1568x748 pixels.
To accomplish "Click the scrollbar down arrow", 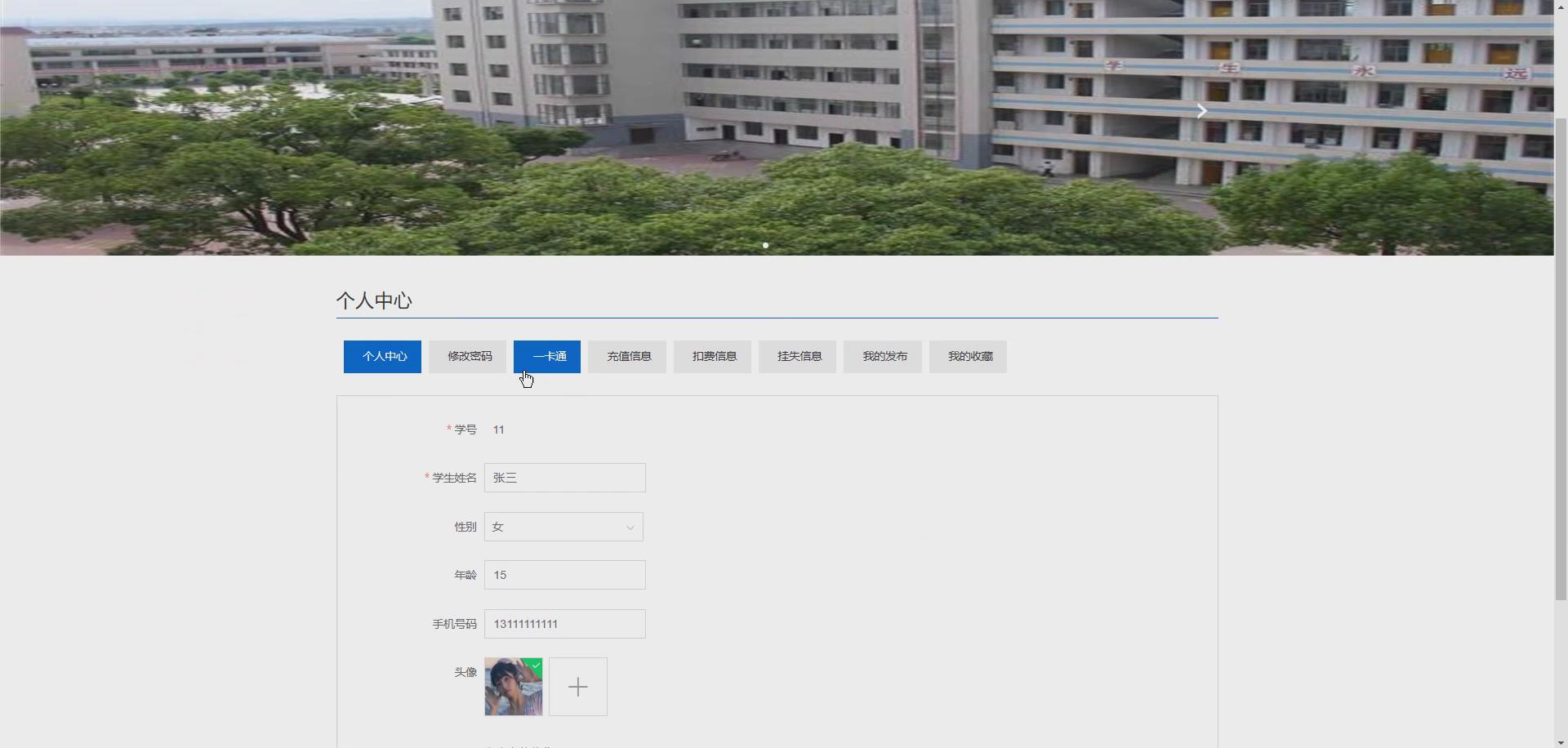I will [1560, 741].
